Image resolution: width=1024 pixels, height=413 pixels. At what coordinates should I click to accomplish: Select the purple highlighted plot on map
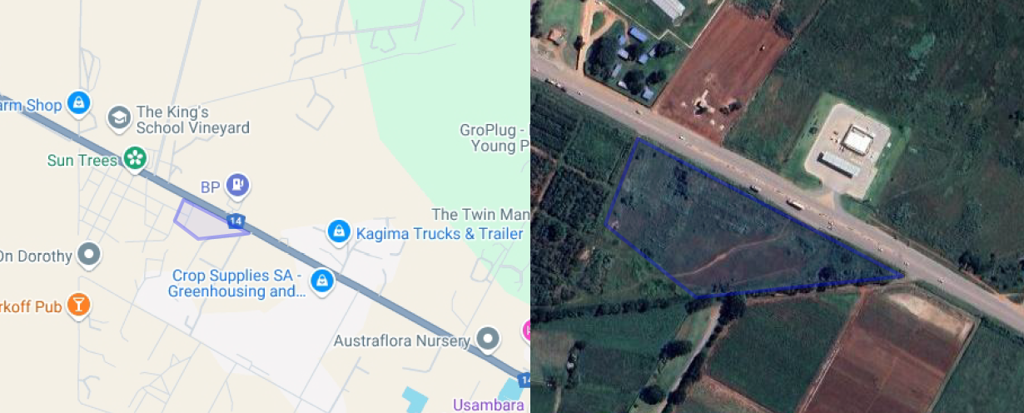[207, 221]
